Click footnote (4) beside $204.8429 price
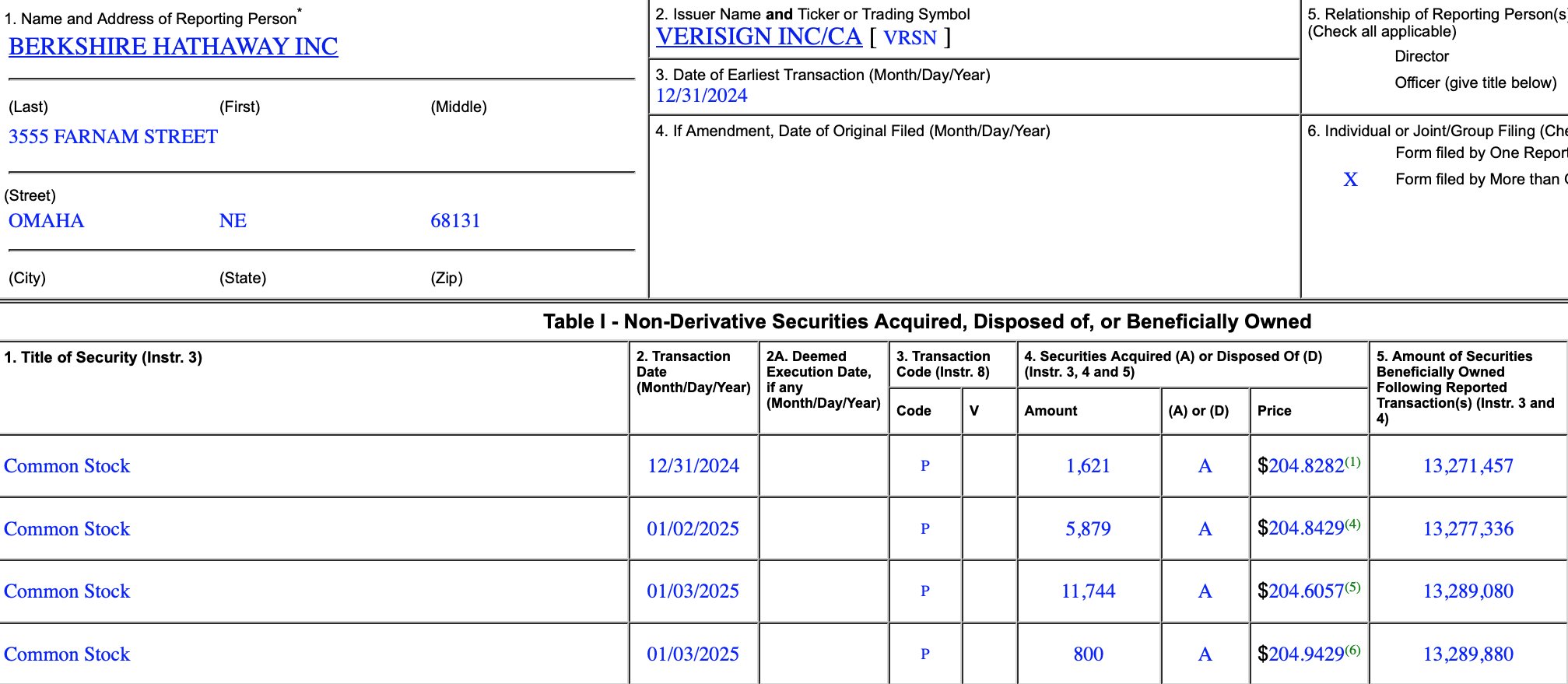 (x=1352, y=524)
